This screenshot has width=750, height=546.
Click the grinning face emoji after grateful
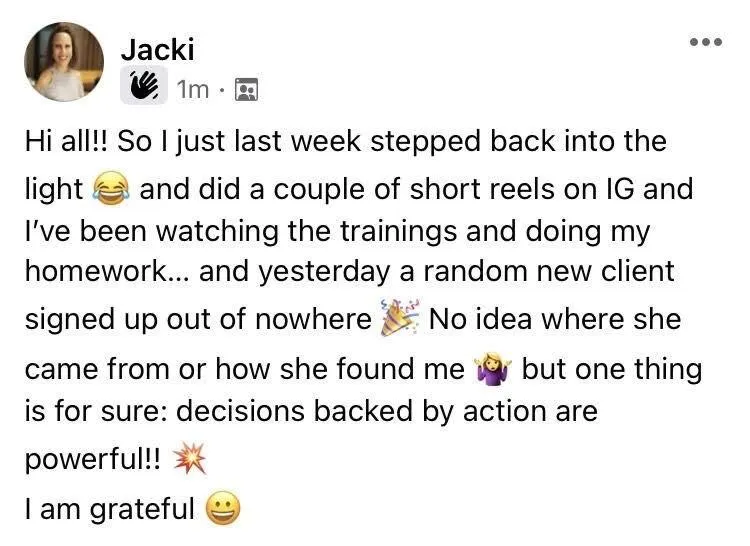coord(223,508)
